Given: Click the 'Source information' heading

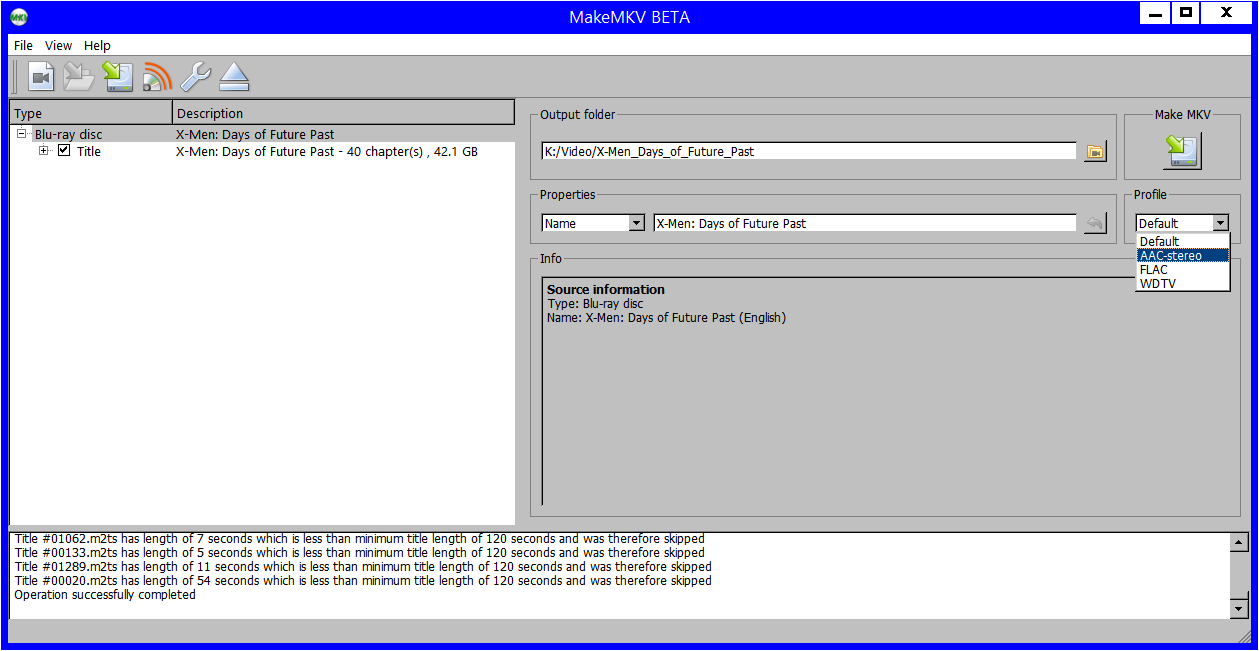Looking at the screenshot, I should coord(606,290).
